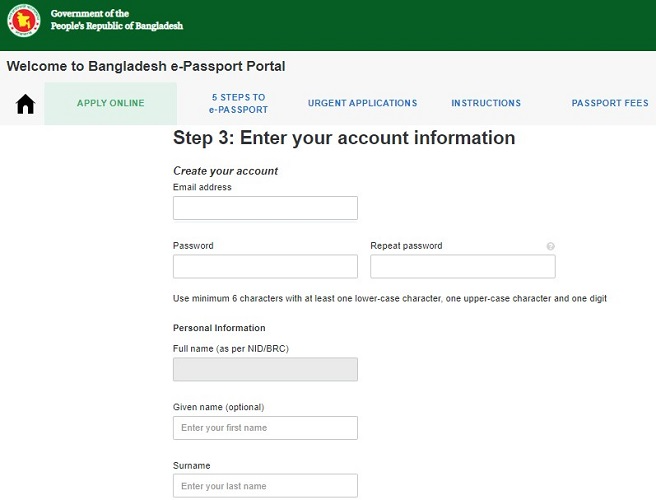The width and height of the screenshot is (656, 500).
Task: Click the Welcome to Bangladesh e-Passport Portal title
Action: point(146,66)
